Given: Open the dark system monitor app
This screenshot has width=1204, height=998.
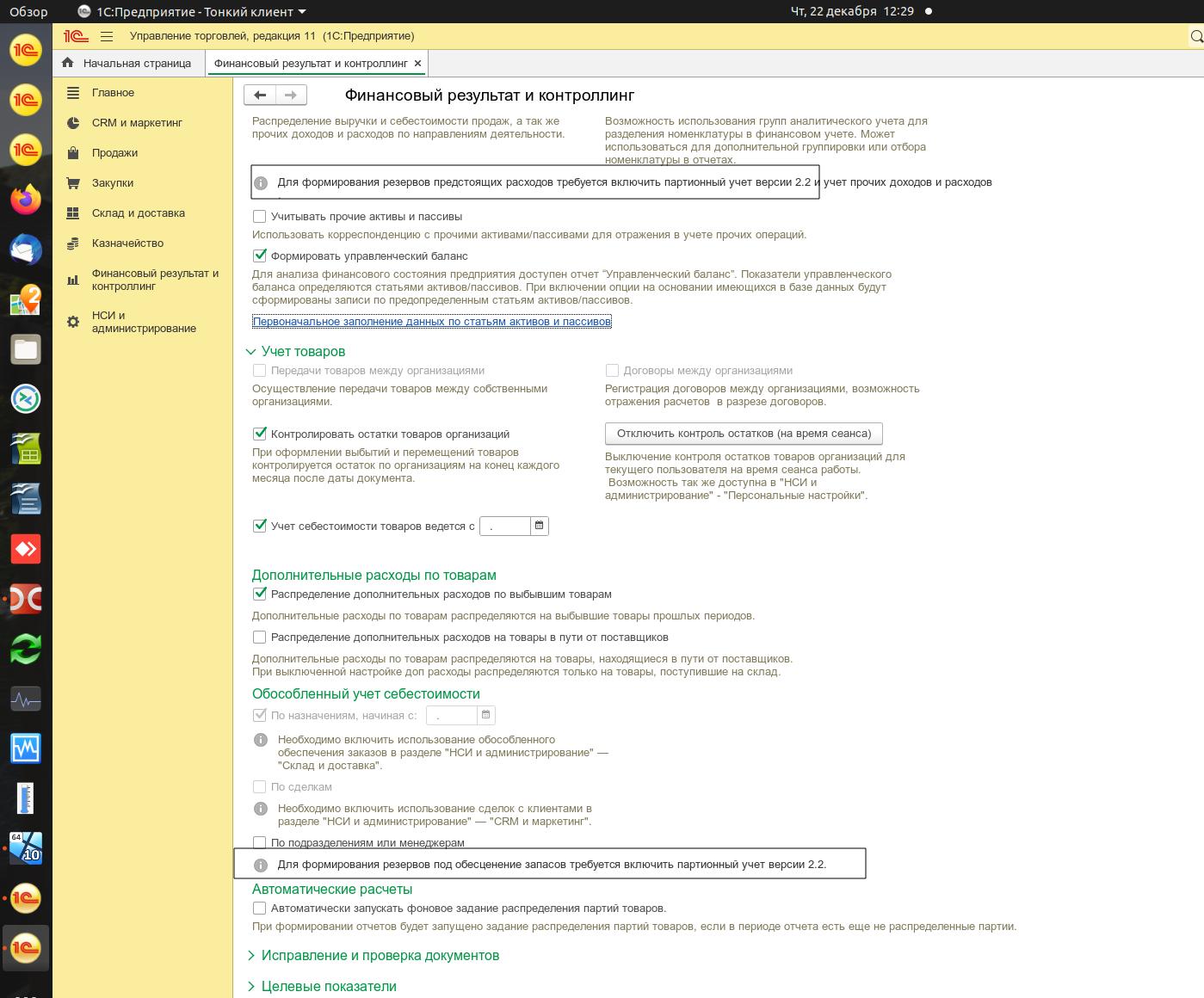Looking at the screenshot, I should (26, 699).
